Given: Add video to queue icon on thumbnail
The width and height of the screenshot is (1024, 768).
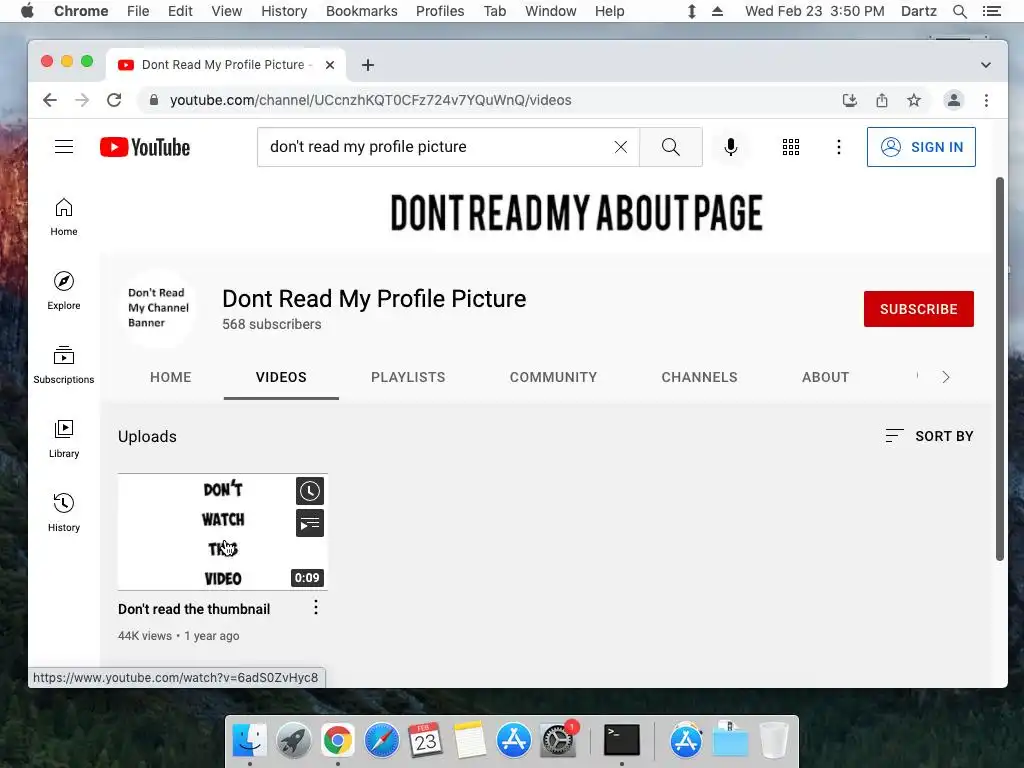Looking at the screenshot, I should (x=310, y=523).
